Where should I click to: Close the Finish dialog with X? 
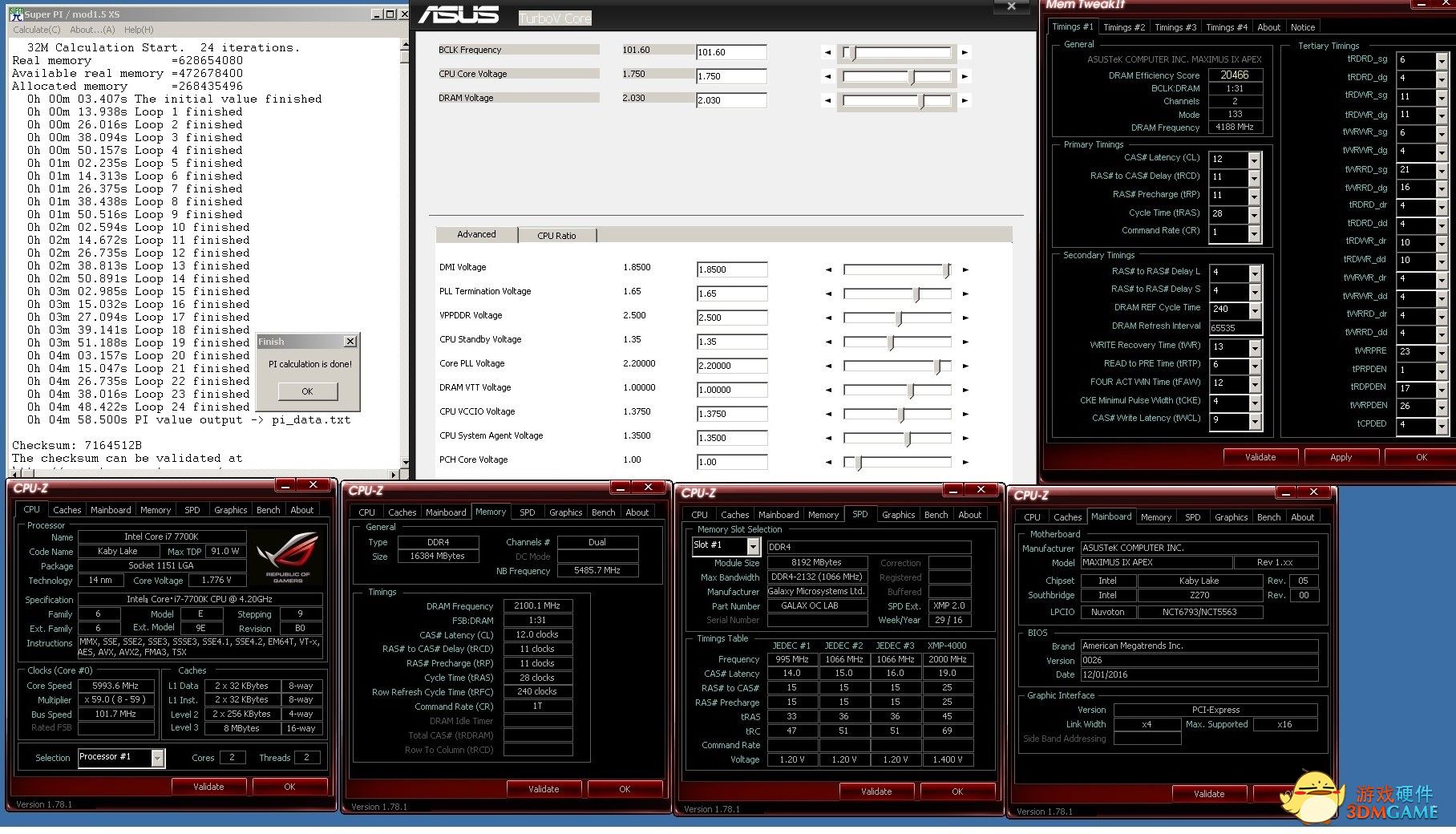tap(350, 342)
